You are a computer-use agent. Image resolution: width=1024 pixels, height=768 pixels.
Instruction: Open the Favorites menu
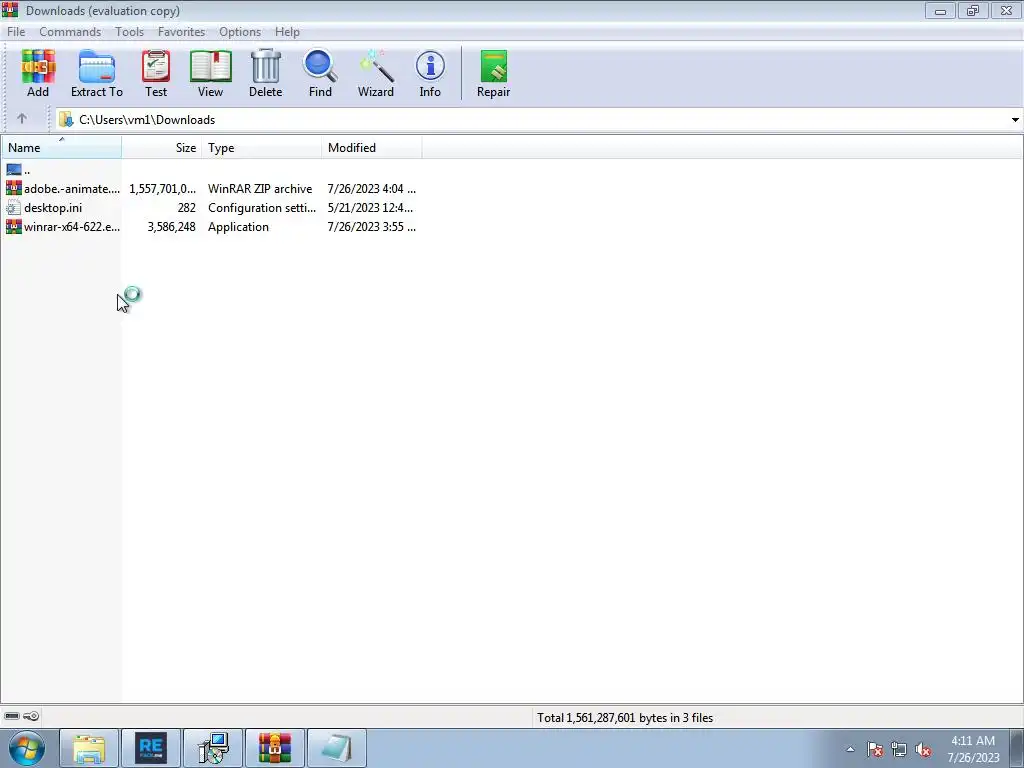coord(181,31)
